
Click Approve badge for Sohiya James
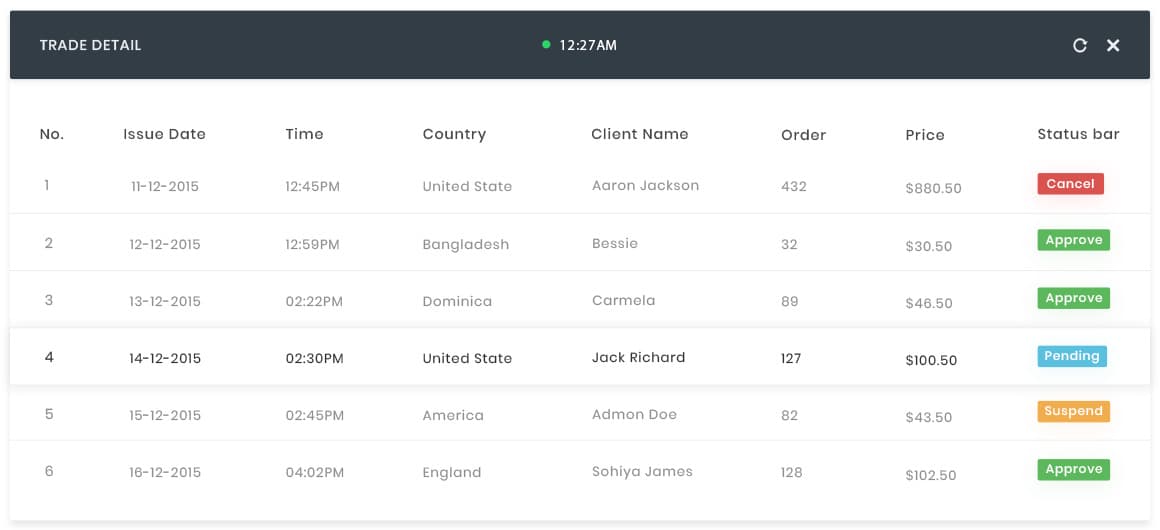click(x=1073, y=469)
